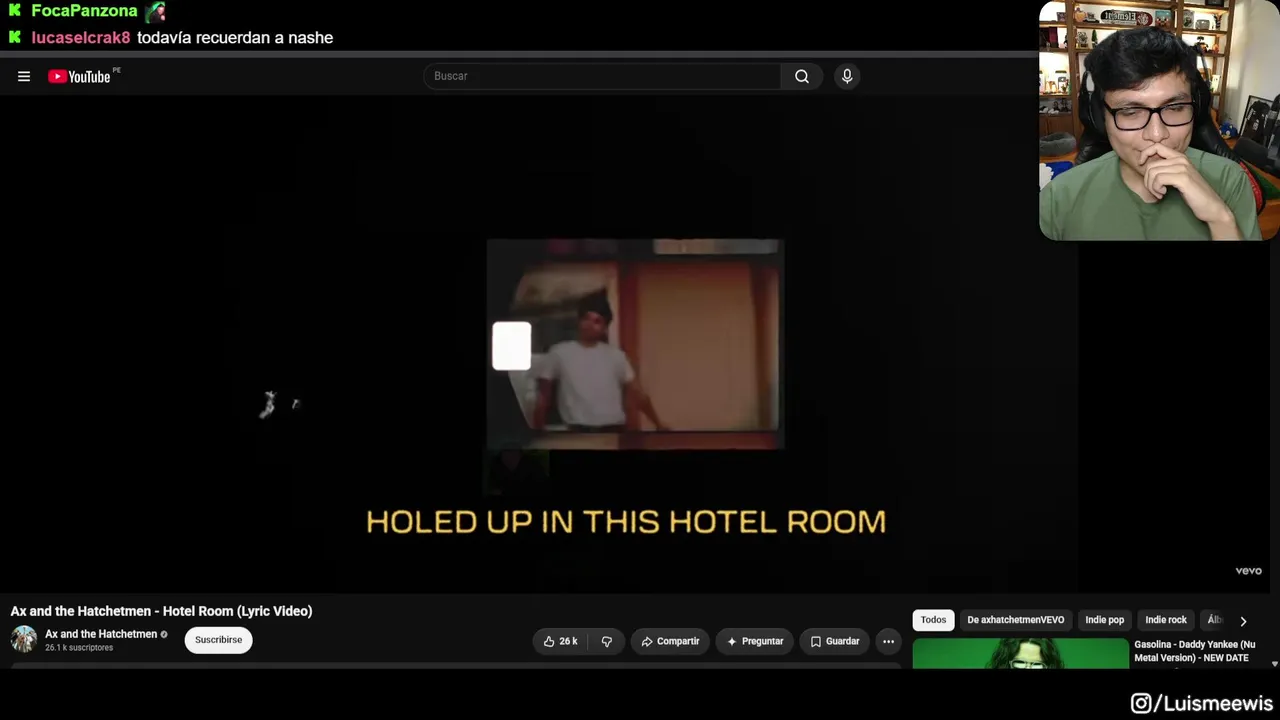Open the Gasolina Nu Metal video thumbnail
The height and width of the screenshot is (720, 1280).
(x=1020, y=653)
